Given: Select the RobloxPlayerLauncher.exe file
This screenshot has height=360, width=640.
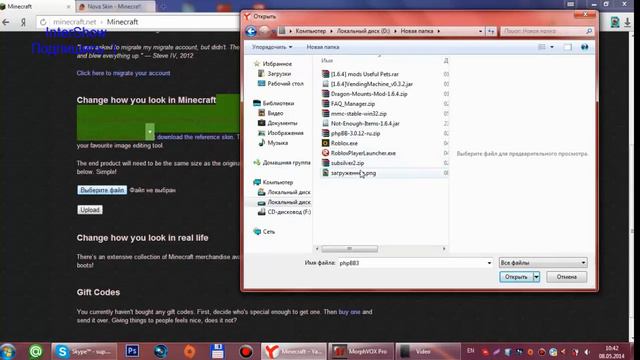Looking at the screenshot, I should 363,153.
